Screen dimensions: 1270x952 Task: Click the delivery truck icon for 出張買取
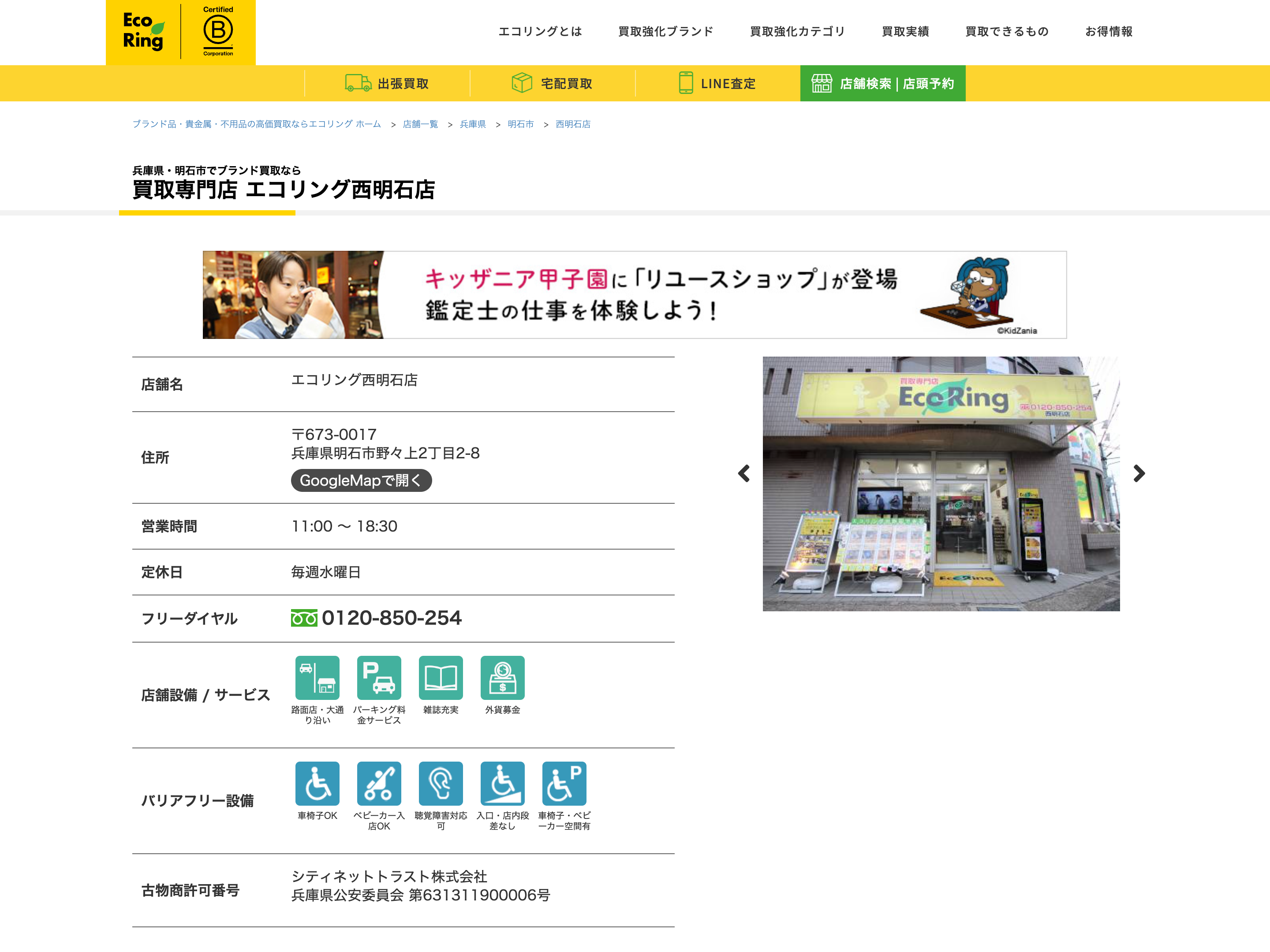click(x=358, y=83)
